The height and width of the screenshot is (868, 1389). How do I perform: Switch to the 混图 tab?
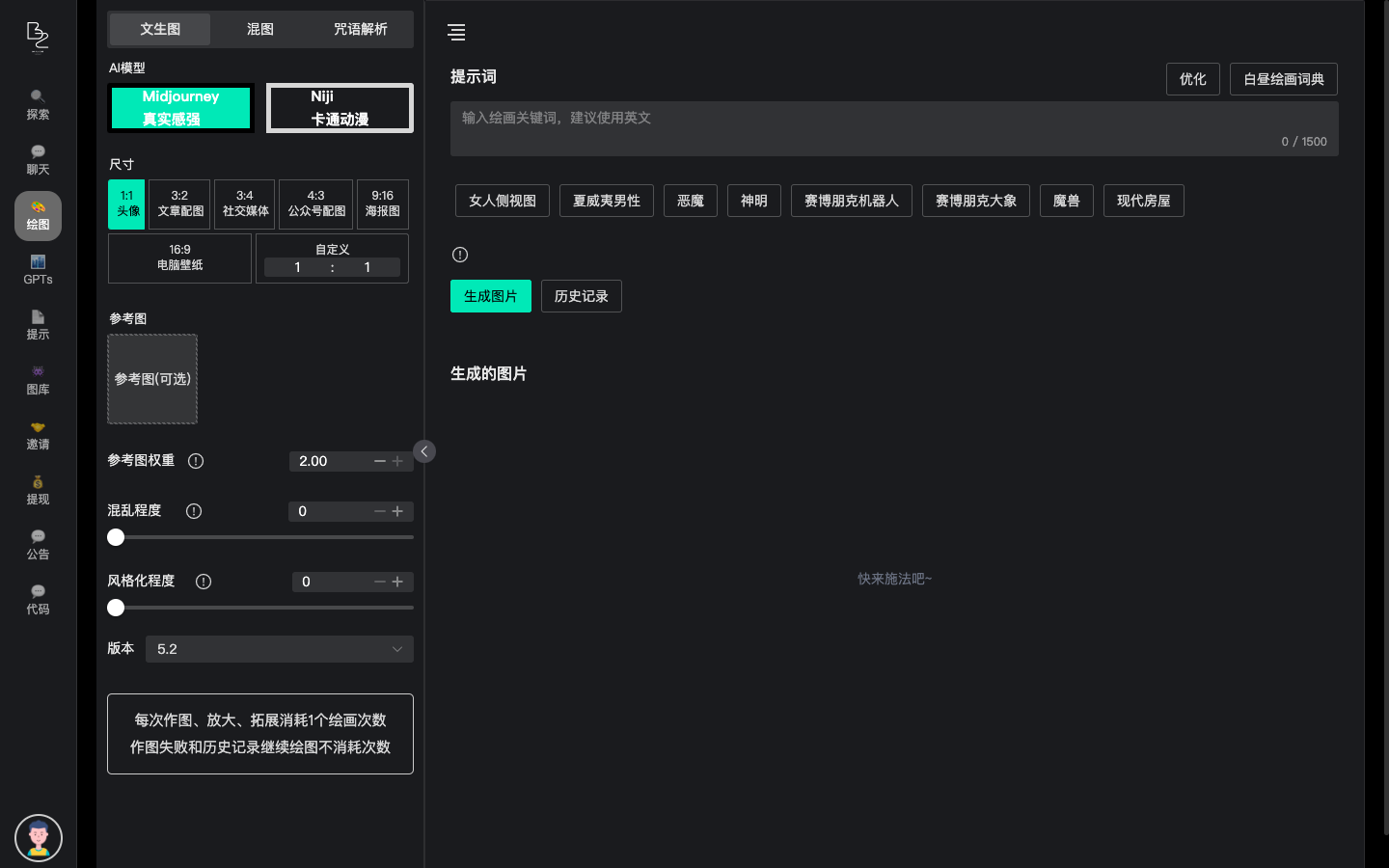(259, 29)
